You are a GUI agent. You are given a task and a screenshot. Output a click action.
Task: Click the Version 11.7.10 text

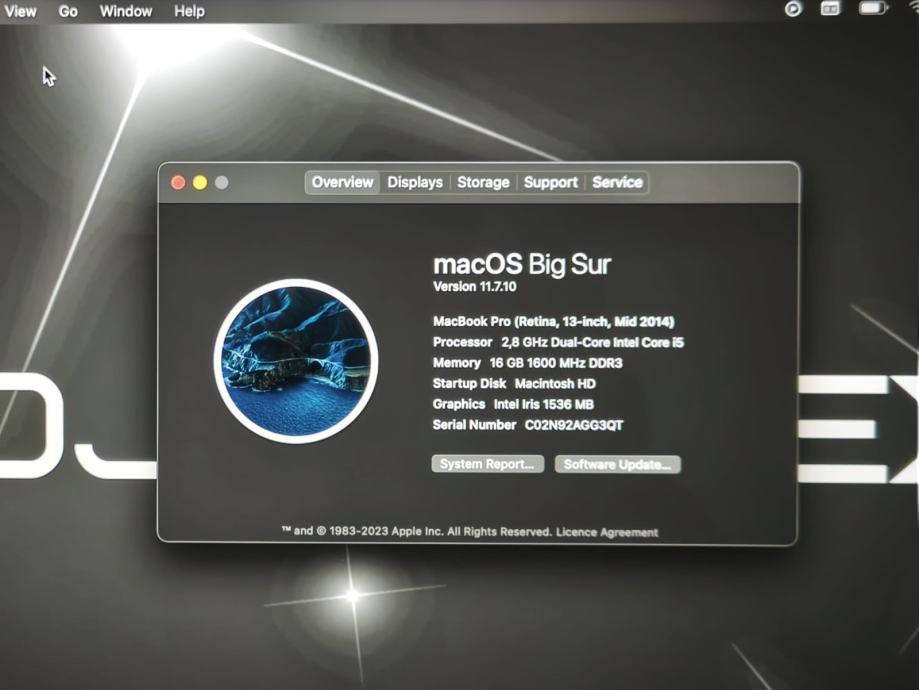coord(475,287)
